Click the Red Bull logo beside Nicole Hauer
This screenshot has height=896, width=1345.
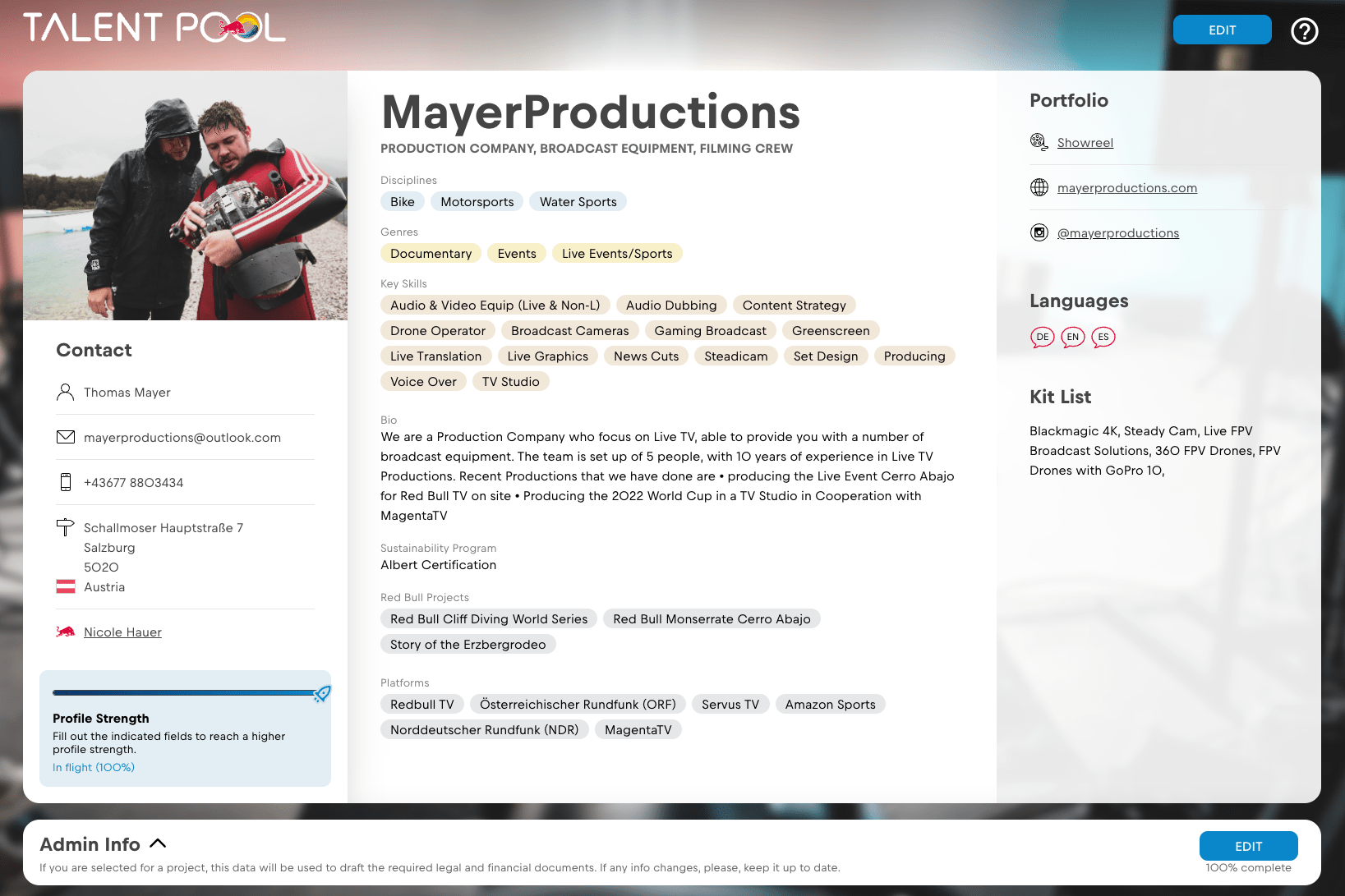(x=66, y=632)
